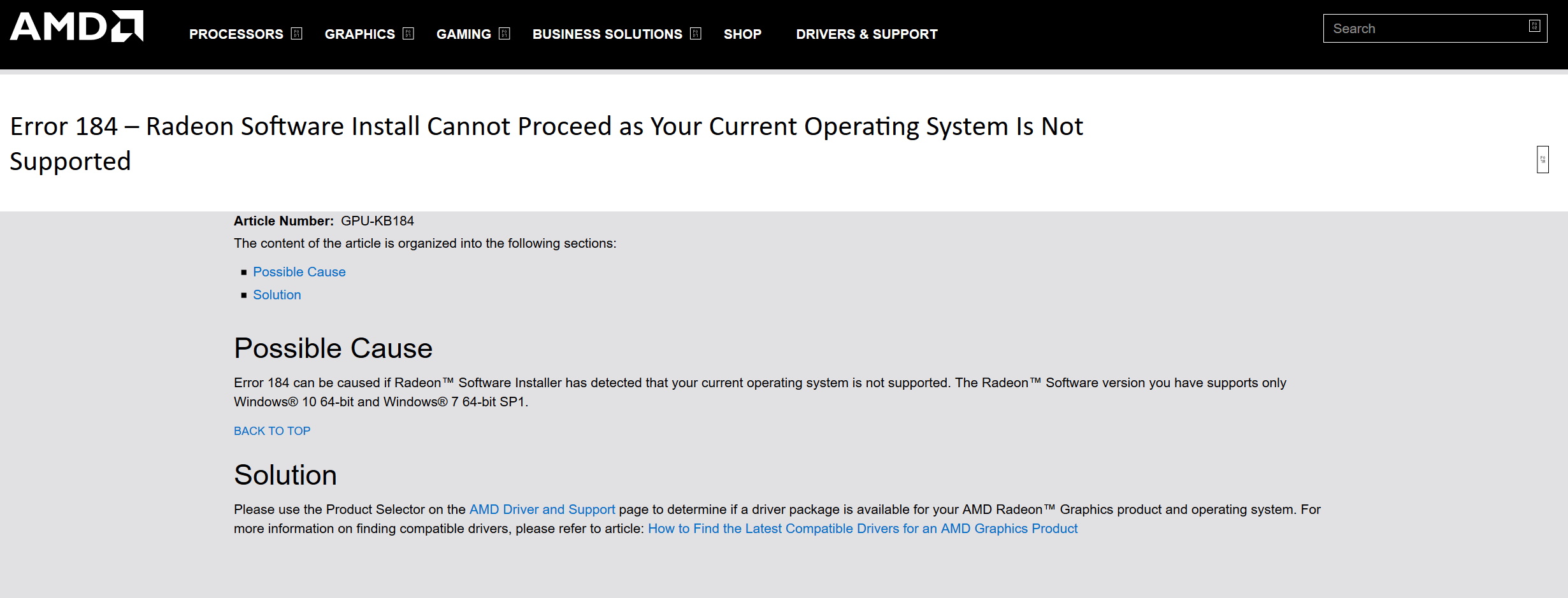Click the Possible Cause heading
Image resolution: width=1568 pixels, height=598 pixels.
click(333, 348)
